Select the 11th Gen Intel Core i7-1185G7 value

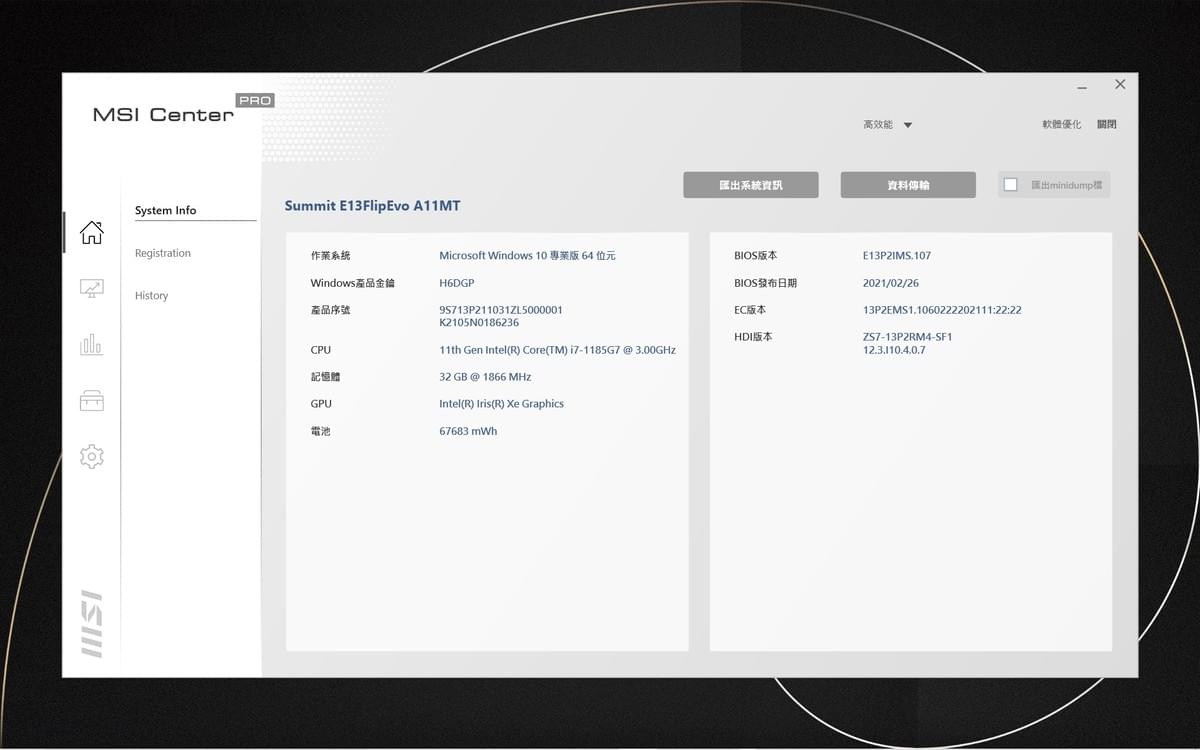pos(557,350)
